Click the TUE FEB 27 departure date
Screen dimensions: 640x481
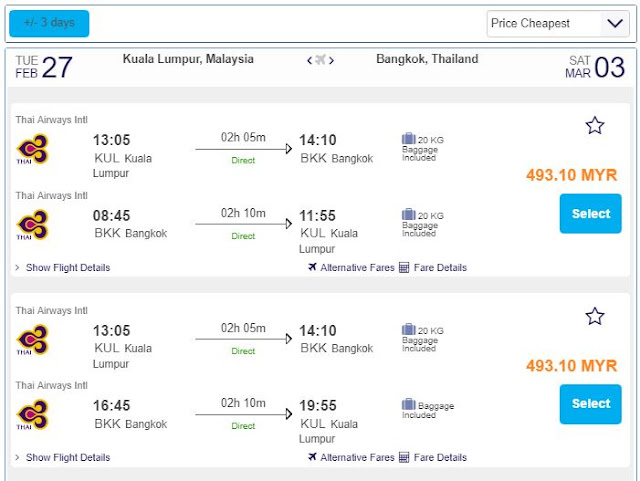pos(44,67)
